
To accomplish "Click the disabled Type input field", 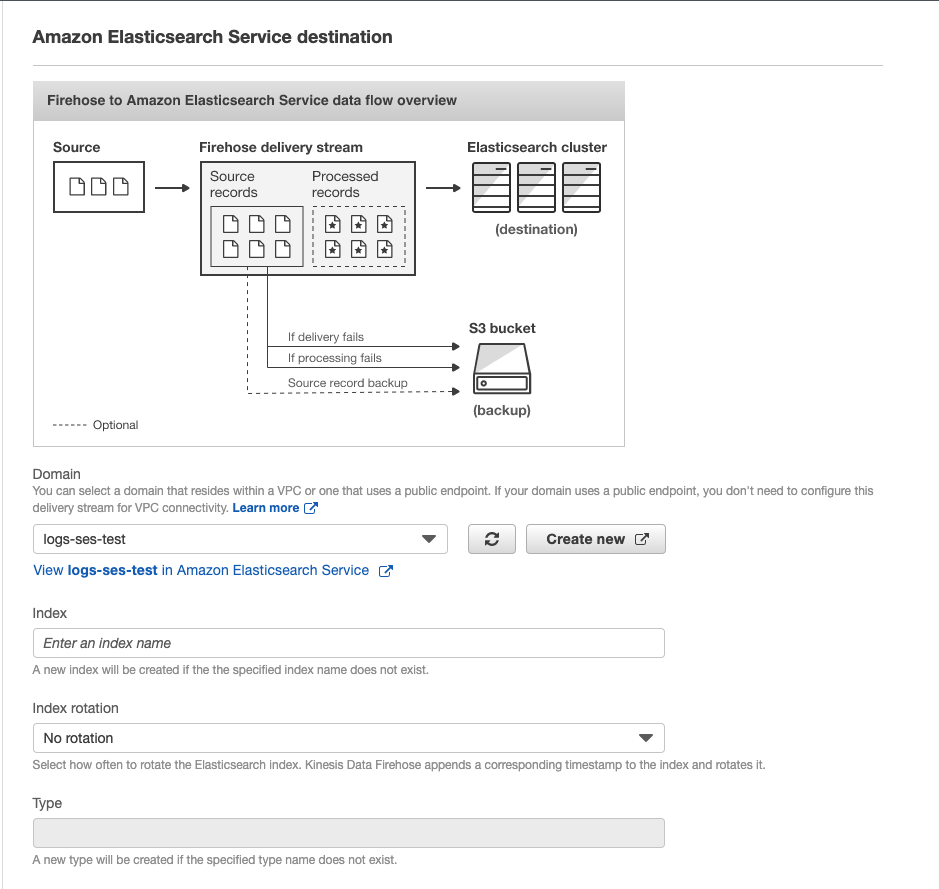I will point(349,833).
